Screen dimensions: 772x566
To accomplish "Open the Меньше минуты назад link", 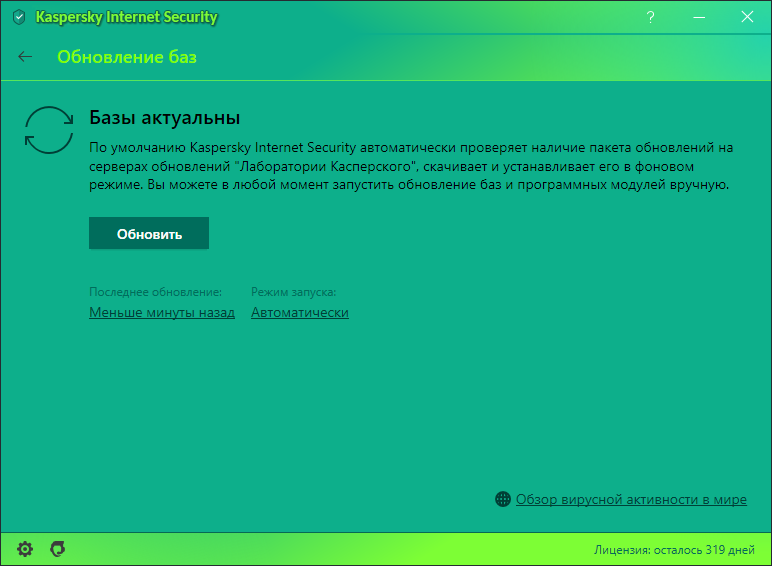I will [162, 313].
